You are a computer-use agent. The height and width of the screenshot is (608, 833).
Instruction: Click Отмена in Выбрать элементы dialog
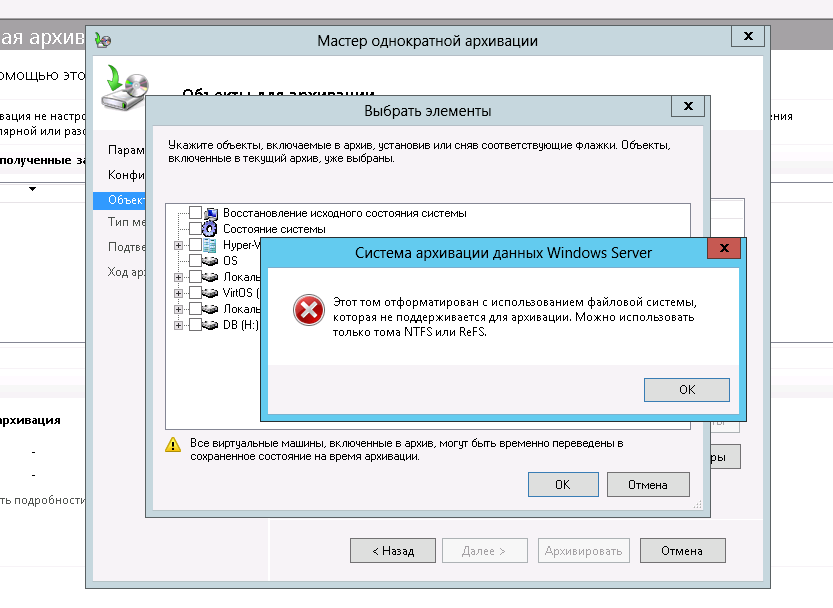click(x=648, y=484)
